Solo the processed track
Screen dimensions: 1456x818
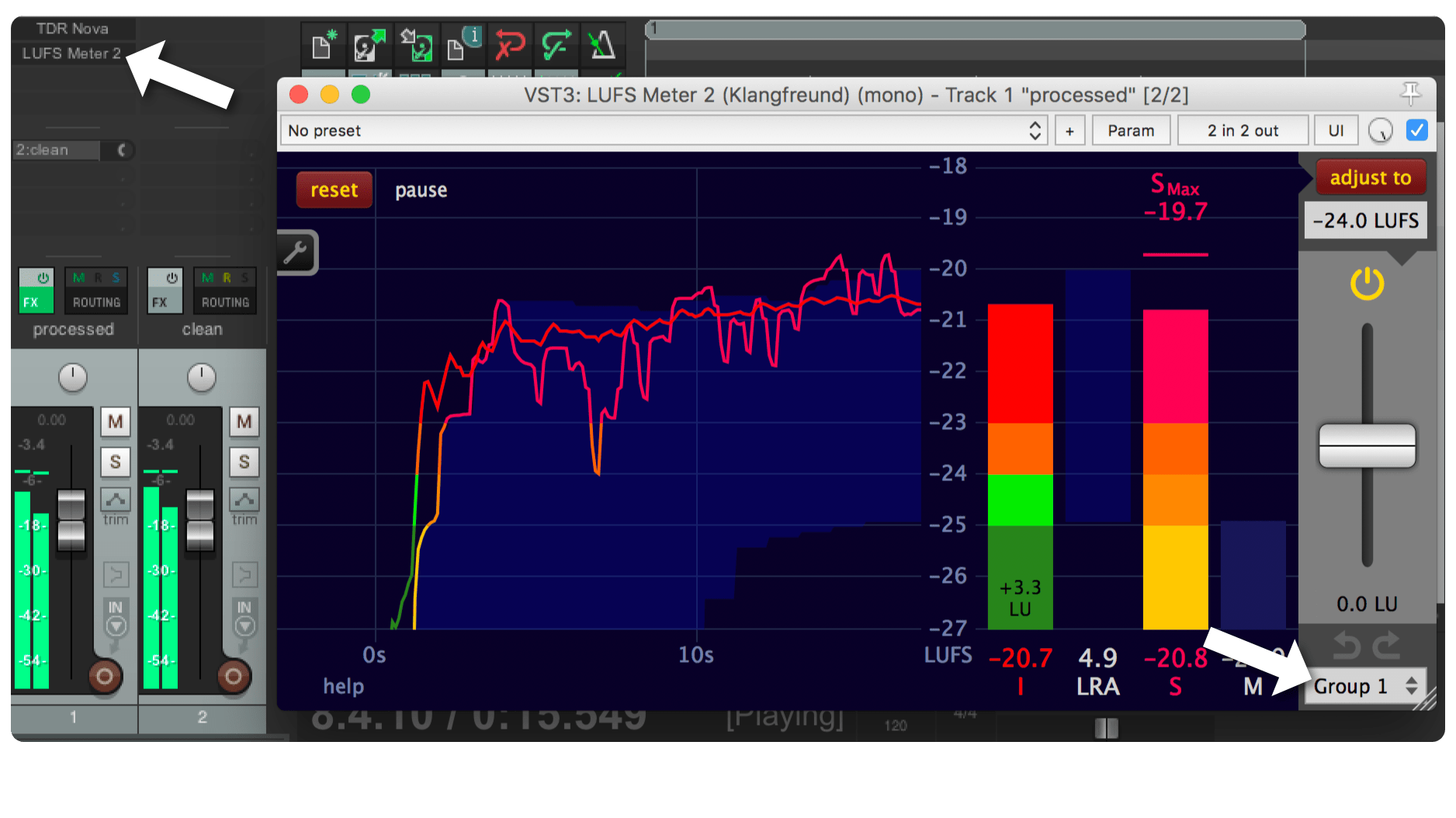pyautogui.click(x=116, y=462)
